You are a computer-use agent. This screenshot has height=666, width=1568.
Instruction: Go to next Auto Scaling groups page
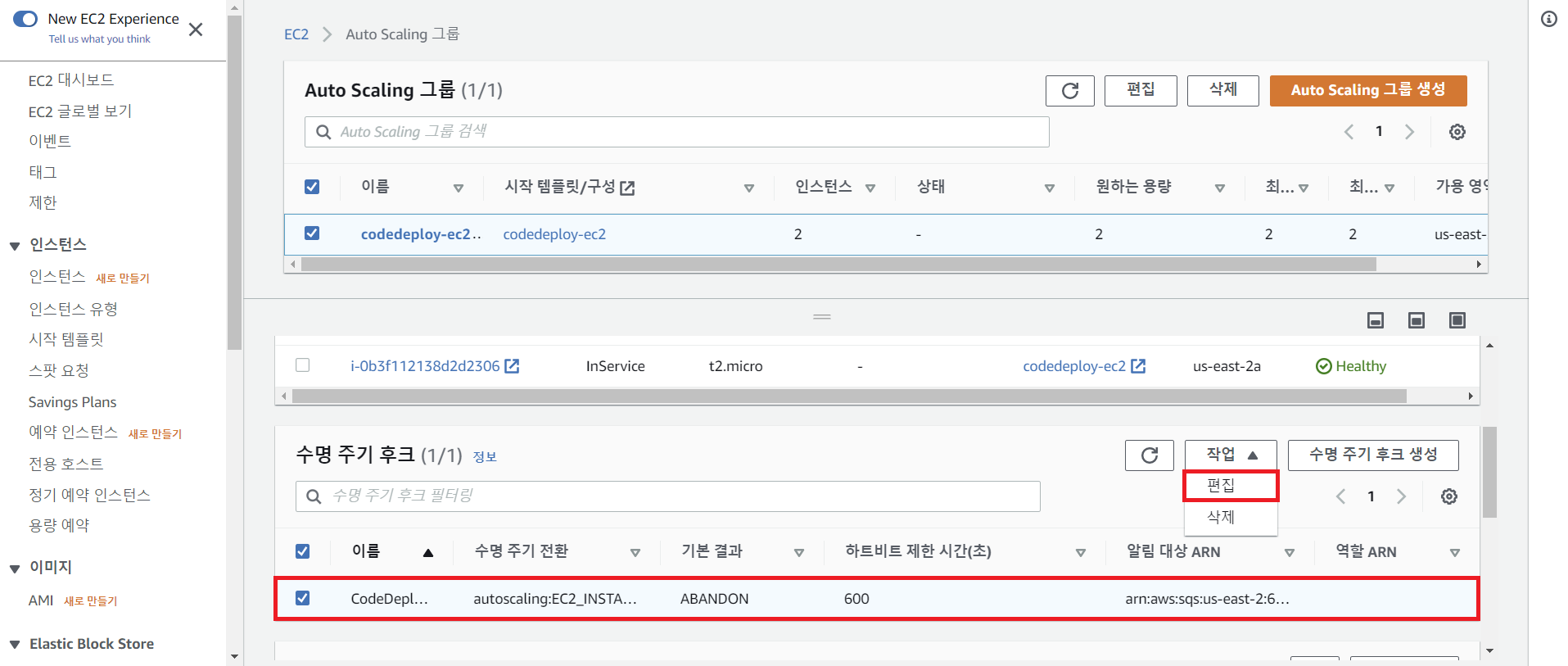tap(1409, 132)
